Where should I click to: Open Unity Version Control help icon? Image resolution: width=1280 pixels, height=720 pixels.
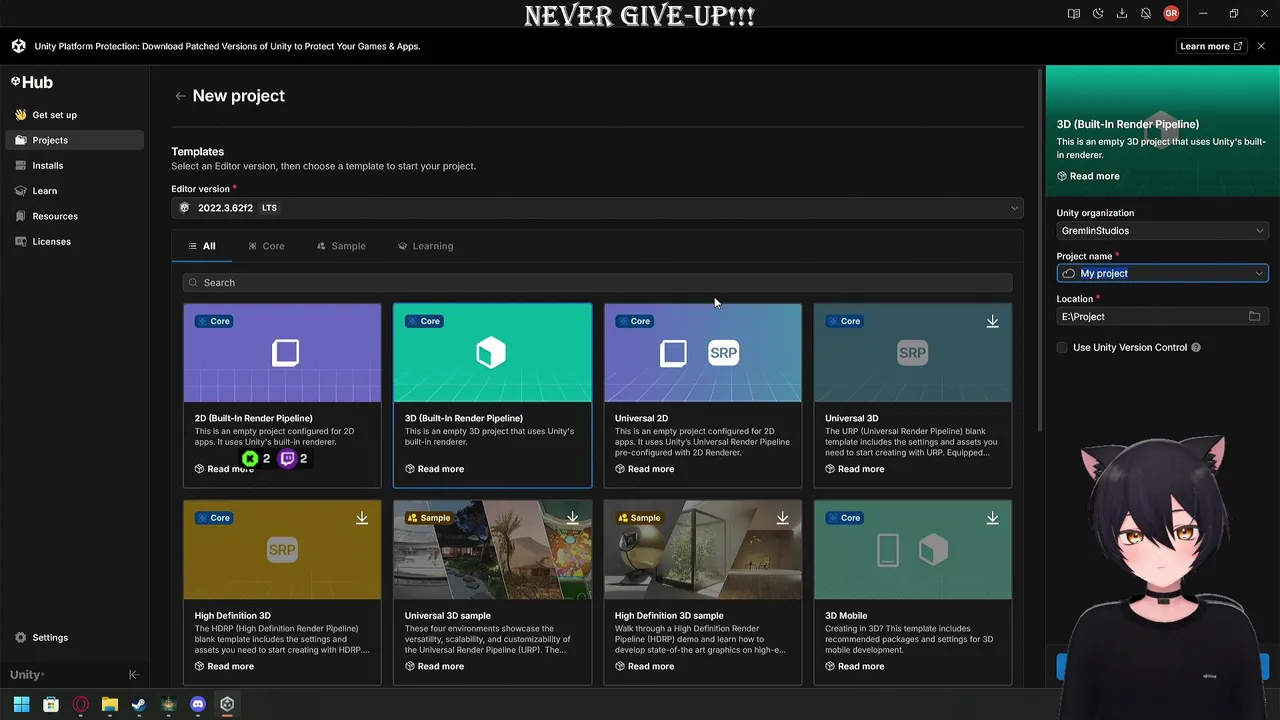coord(1196,348)
